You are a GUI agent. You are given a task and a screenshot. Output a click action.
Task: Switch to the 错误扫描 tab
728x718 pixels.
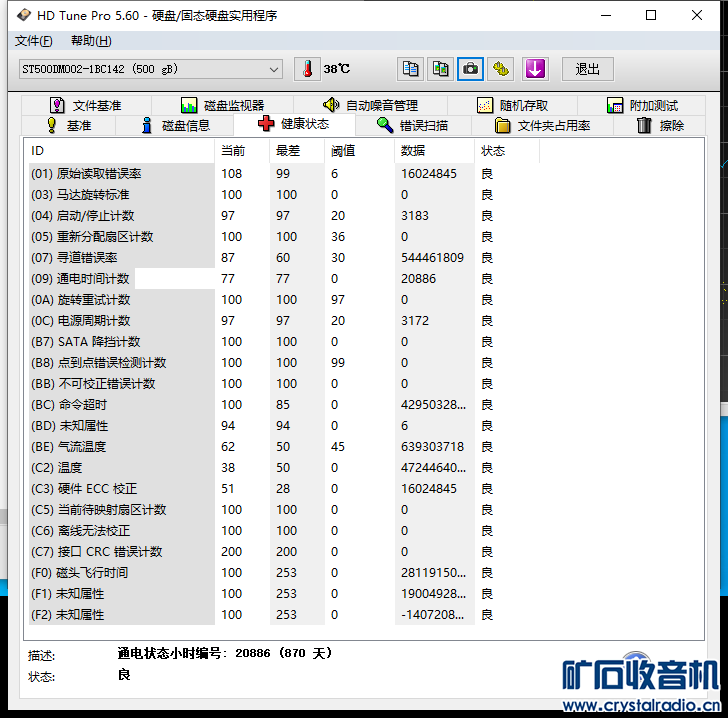click(413, 125)
